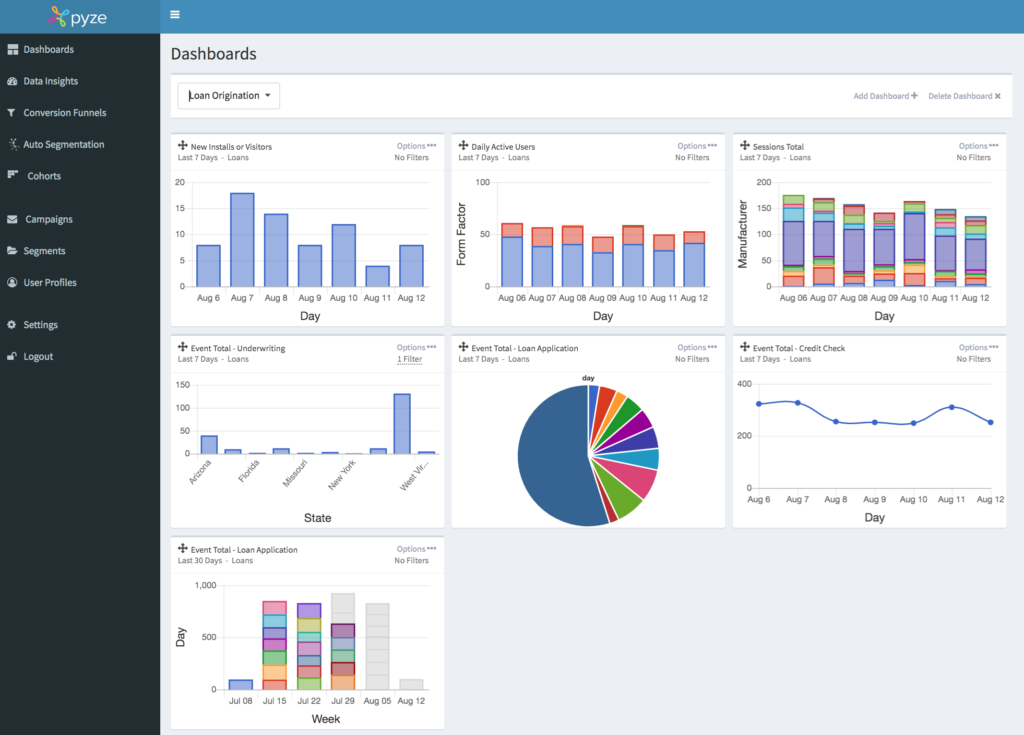Click the Delete Dashboard button
This screenshot has width=1024, height=735.
click(x=964, y=96)
